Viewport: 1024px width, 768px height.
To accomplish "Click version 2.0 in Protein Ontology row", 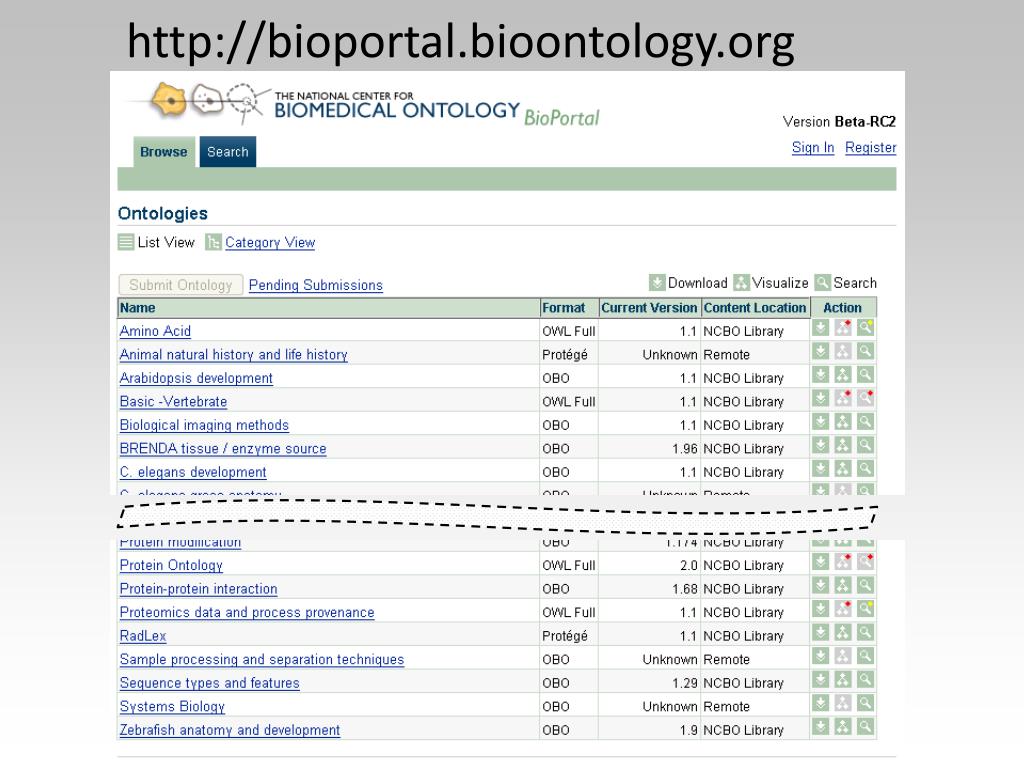I will pyautogui.click(x=689, y=566).
